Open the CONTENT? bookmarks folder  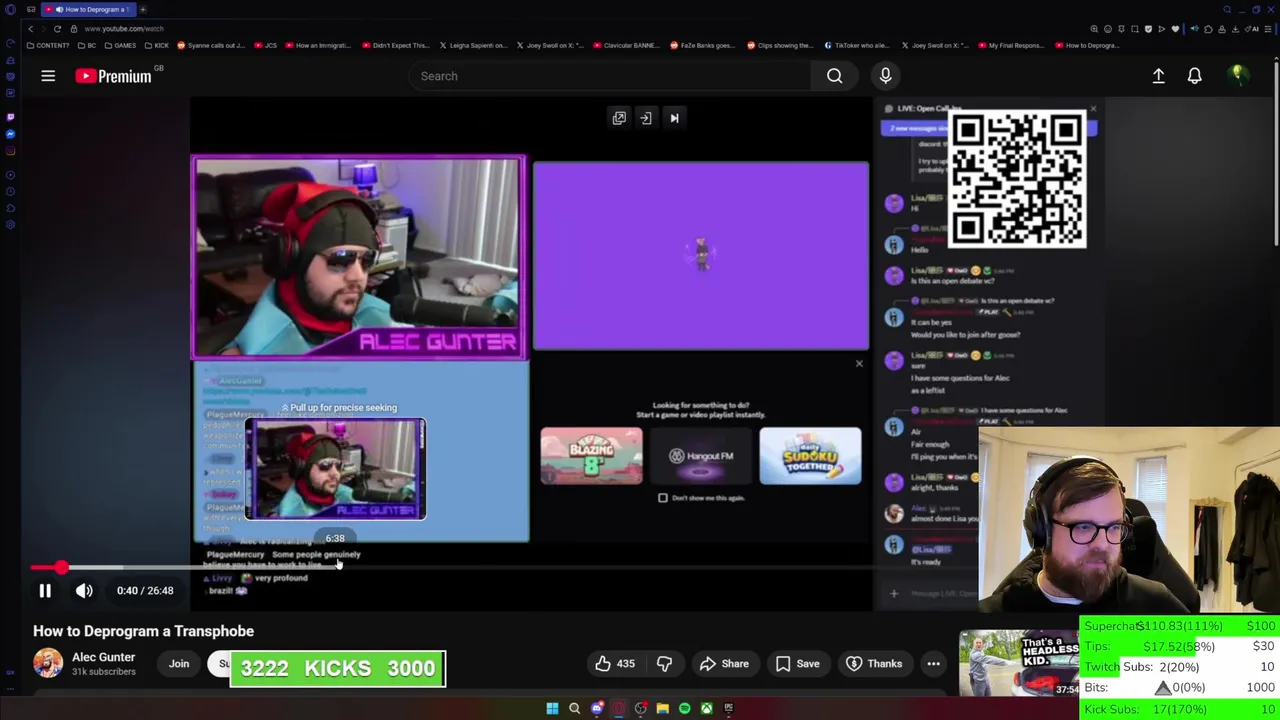[49, 45]
